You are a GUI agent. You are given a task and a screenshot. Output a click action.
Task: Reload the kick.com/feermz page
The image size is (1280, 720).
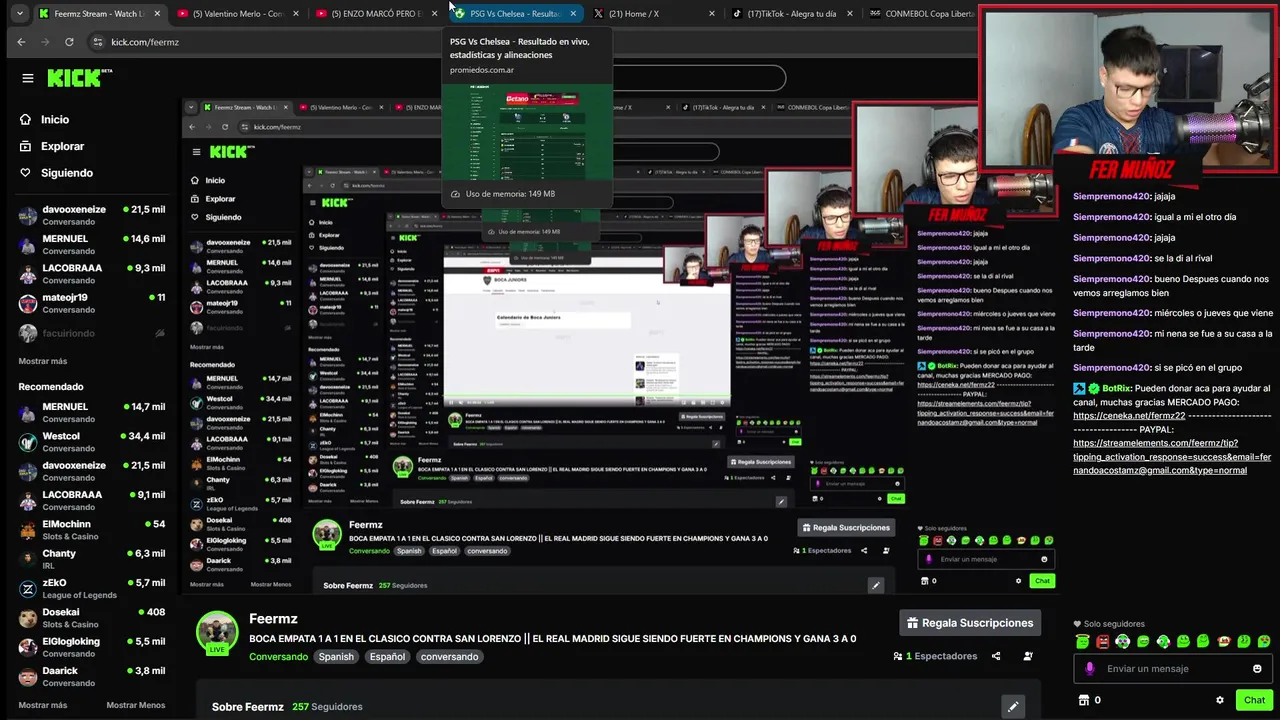[x=69, y=42]
